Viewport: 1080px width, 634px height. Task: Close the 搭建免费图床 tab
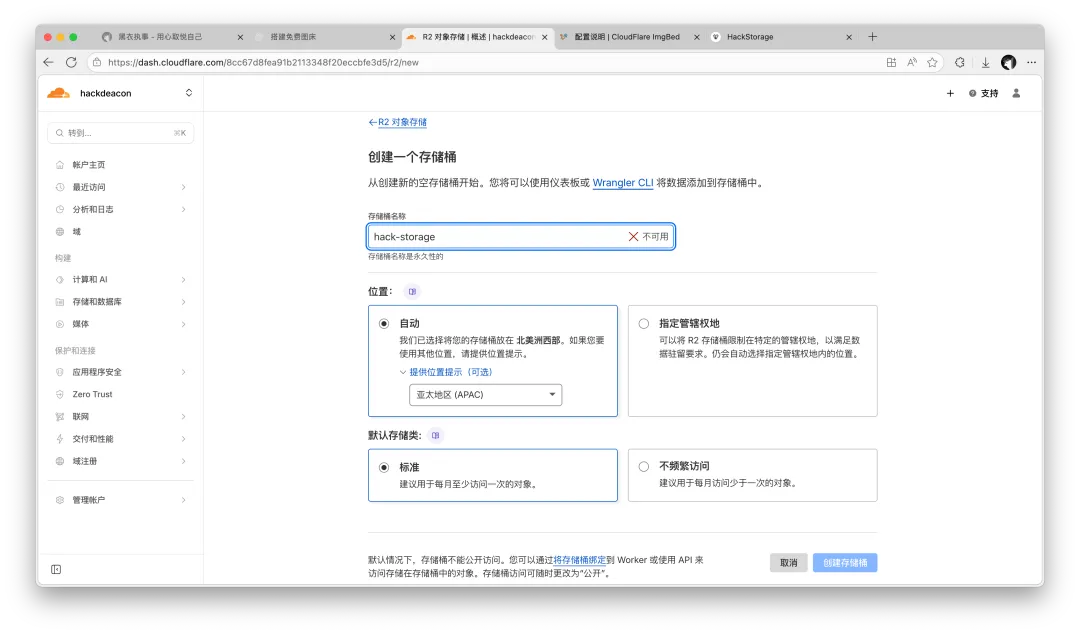click(393, 37)
